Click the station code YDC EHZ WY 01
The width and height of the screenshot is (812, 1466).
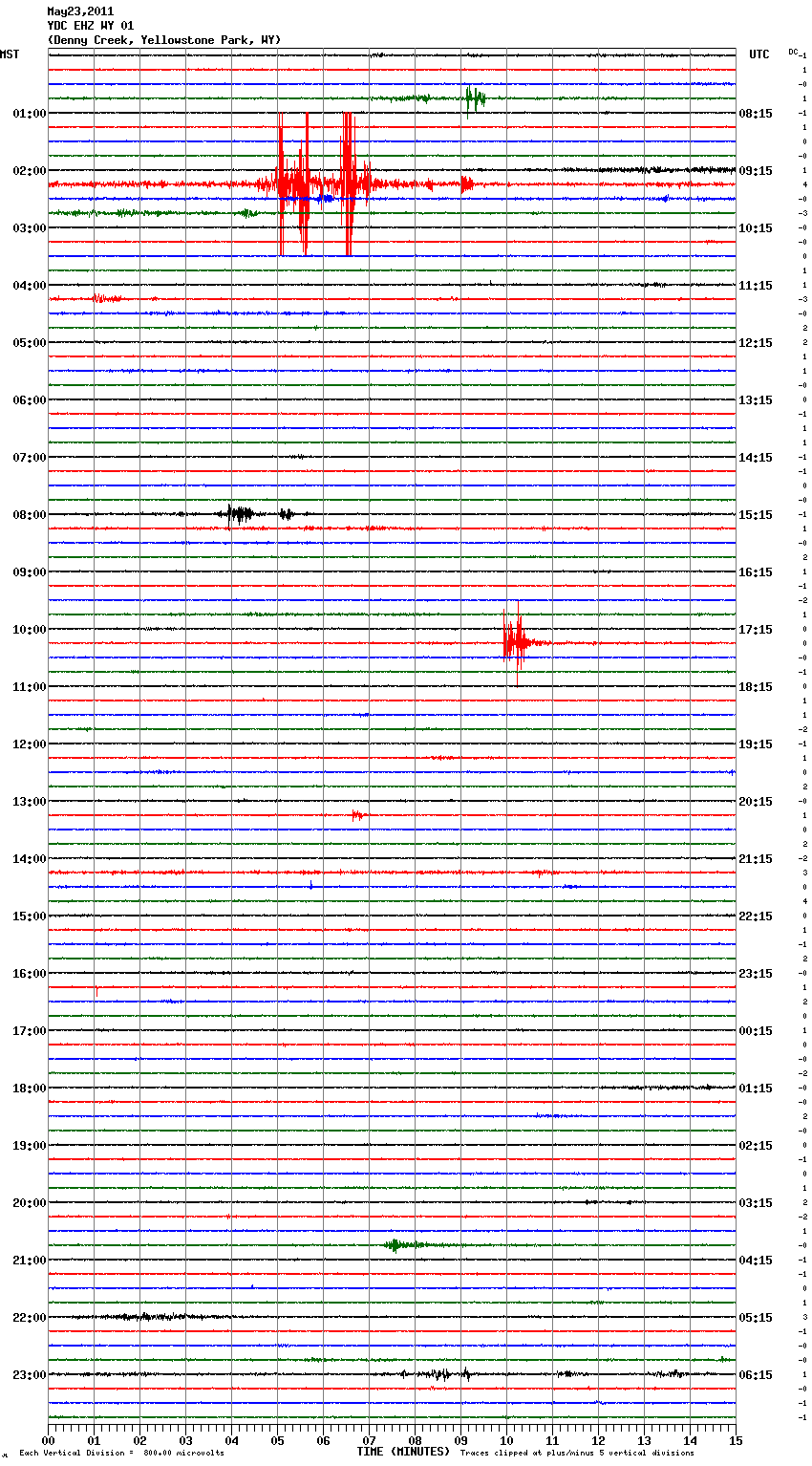tap(91, 26)
